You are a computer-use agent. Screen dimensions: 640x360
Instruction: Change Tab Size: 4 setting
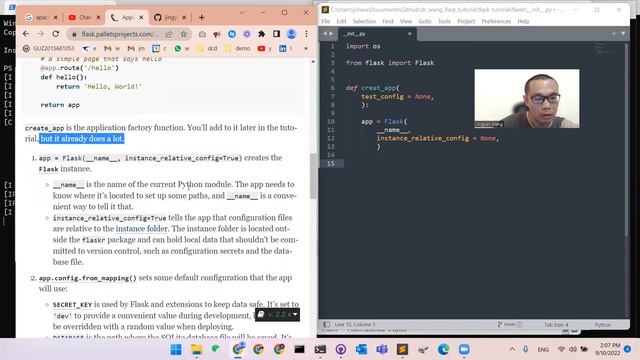tap(556, 324)
